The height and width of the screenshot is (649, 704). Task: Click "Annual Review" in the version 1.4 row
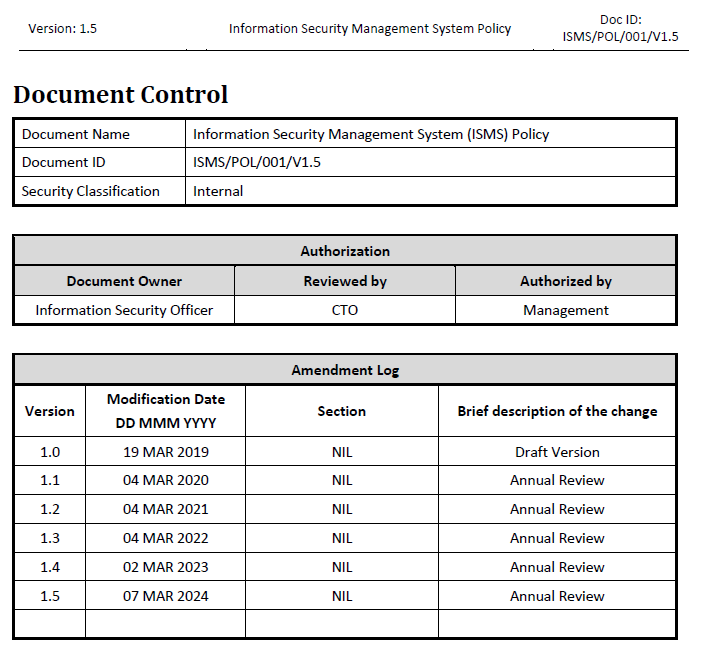tap(557, 567)
